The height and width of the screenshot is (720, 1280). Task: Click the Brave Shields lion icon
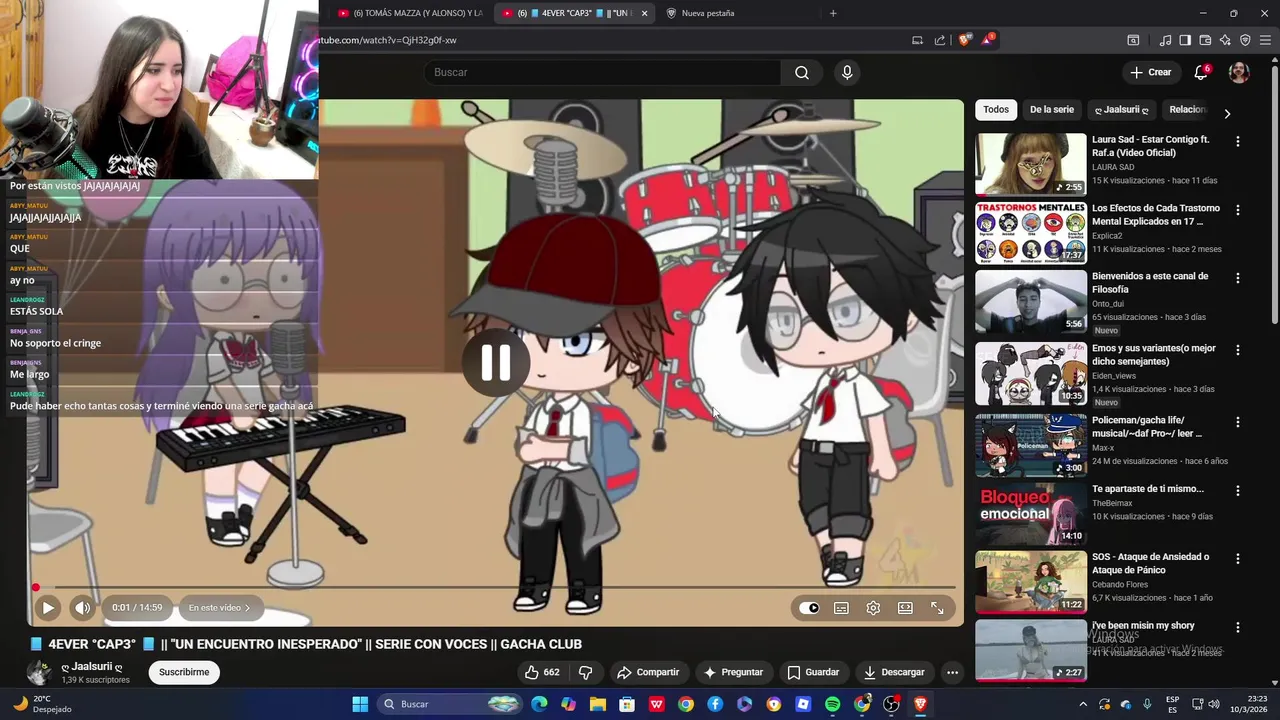point(964,40)
